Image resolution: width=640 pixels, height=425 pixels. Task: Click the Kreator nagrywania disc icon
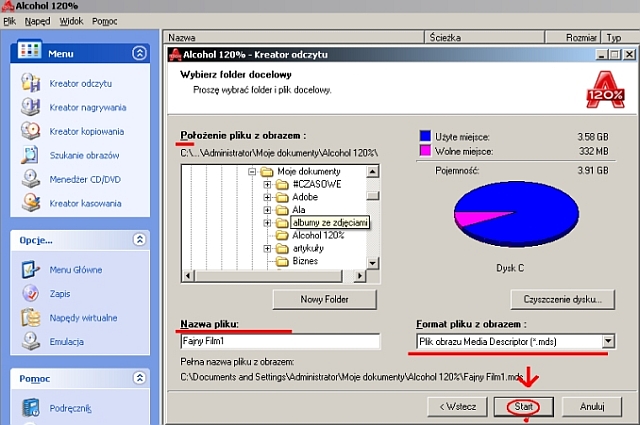[31, 107]
